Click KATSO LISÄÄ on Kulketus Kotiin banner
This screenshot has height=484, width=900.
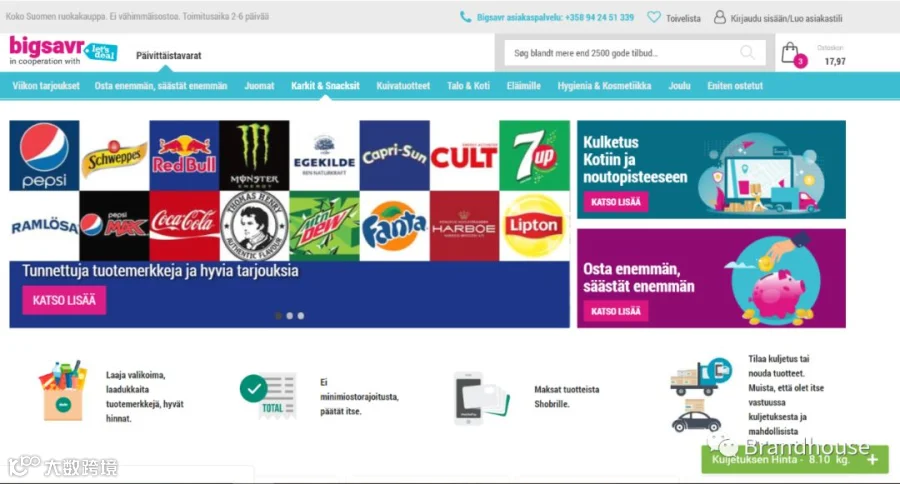click(616, 202)
